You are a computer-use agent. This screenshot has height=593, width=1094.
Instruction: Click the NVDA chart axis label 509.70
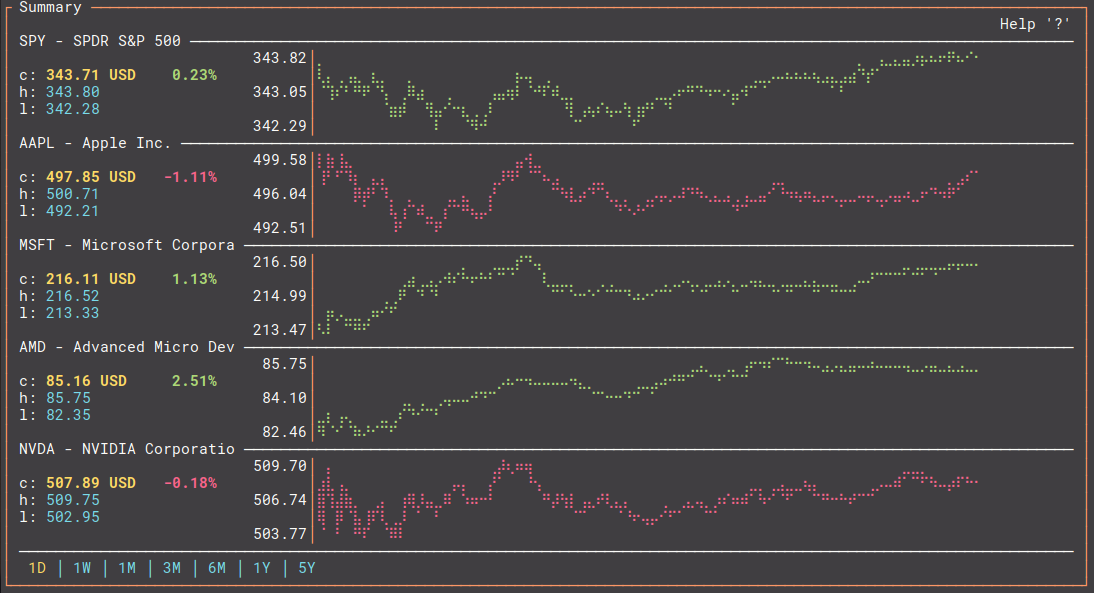click(x=280, y=466)
